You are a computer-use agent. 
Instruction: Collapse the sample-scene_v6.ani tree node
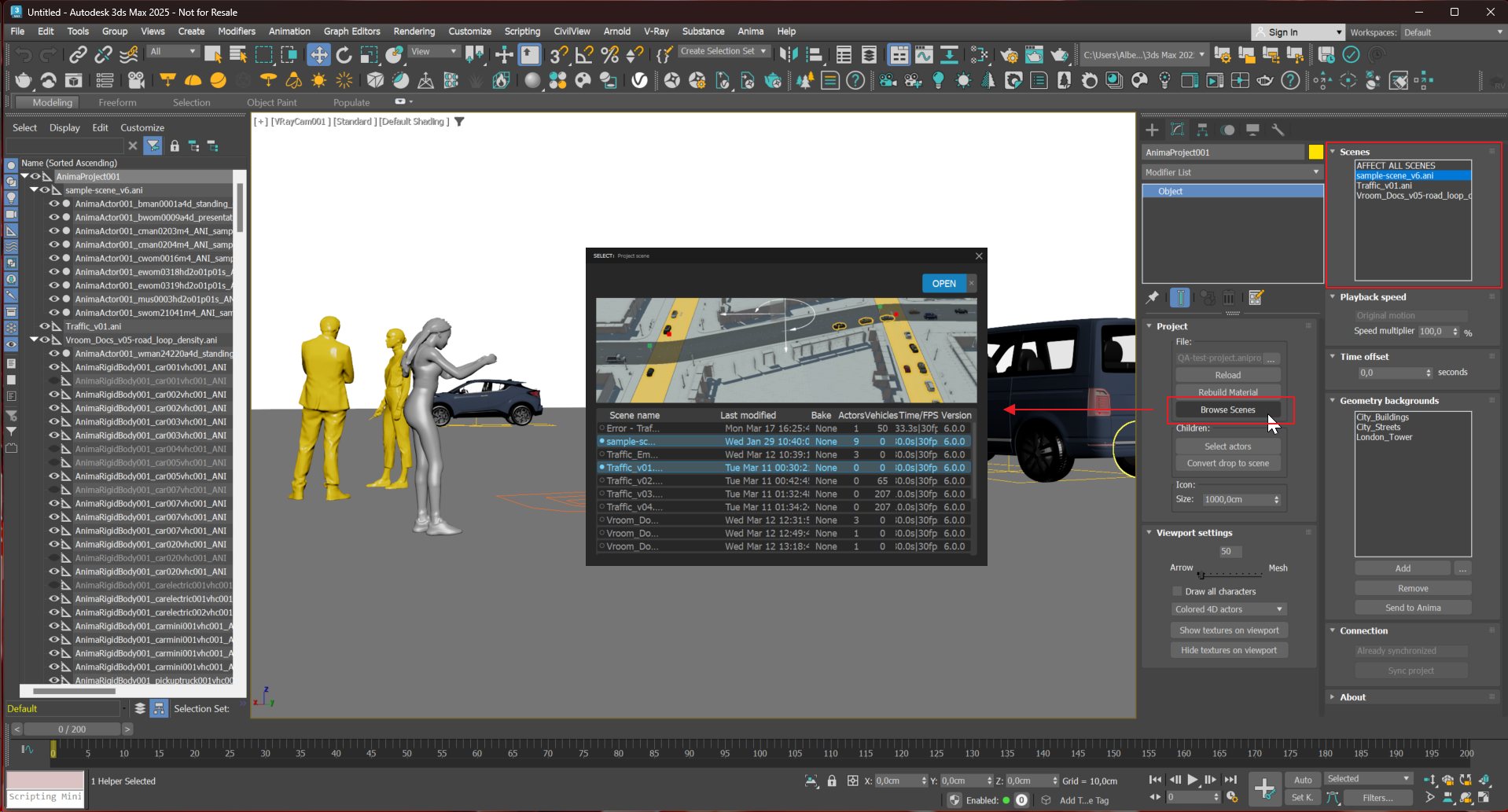[35, 190]
